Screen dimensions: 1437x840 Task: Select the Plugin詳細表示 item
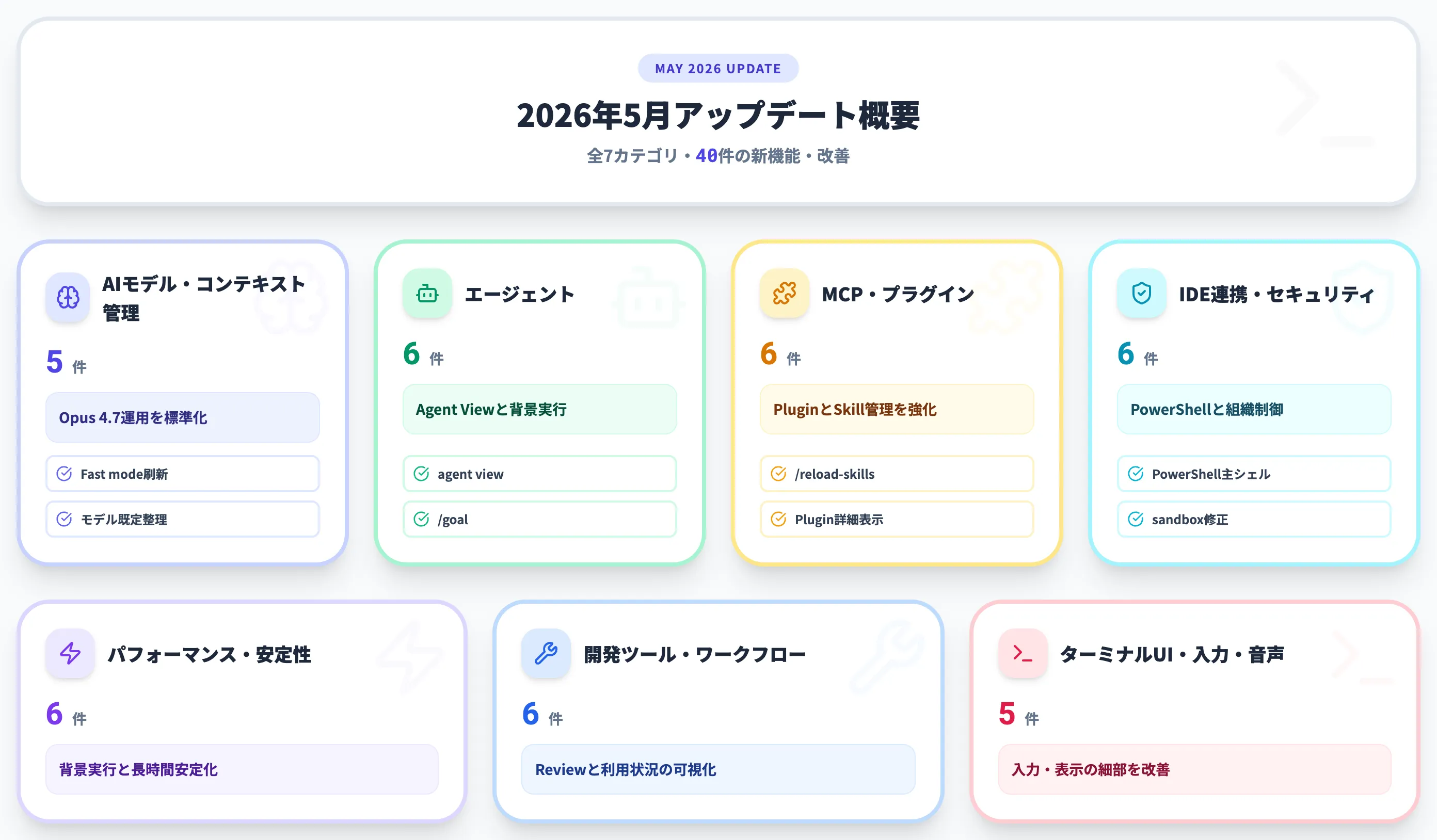897,519
